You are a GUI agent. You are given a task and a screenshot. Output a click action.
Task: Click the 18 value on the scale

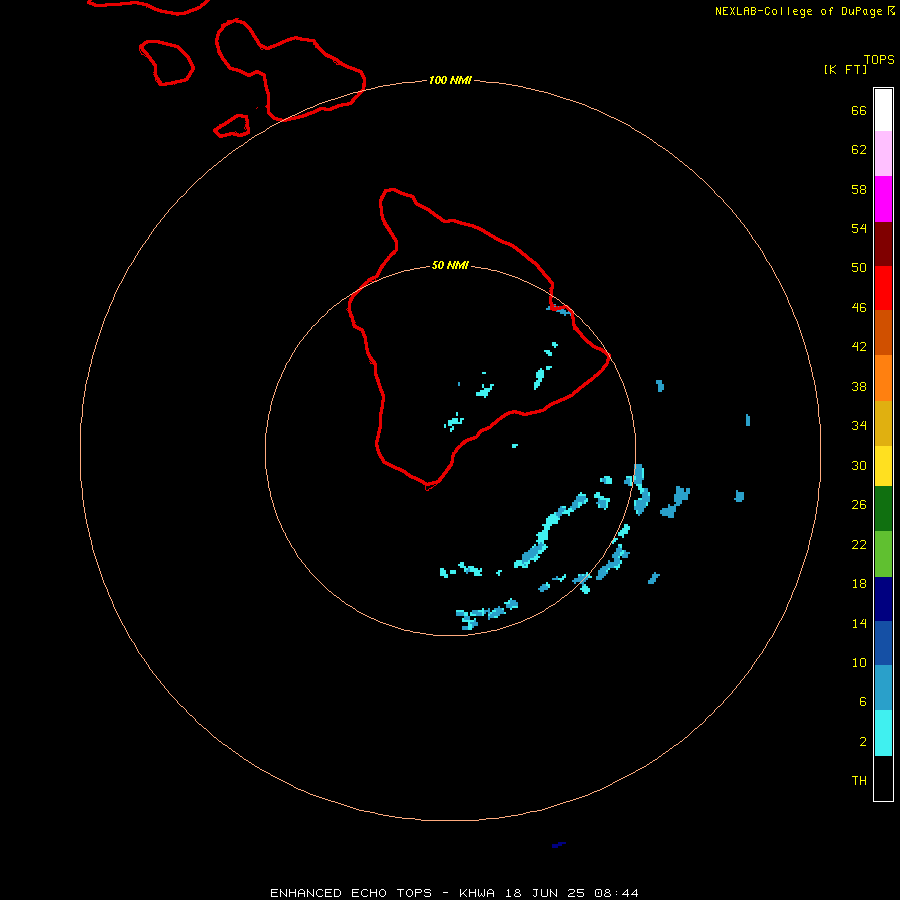coord(859,584)
